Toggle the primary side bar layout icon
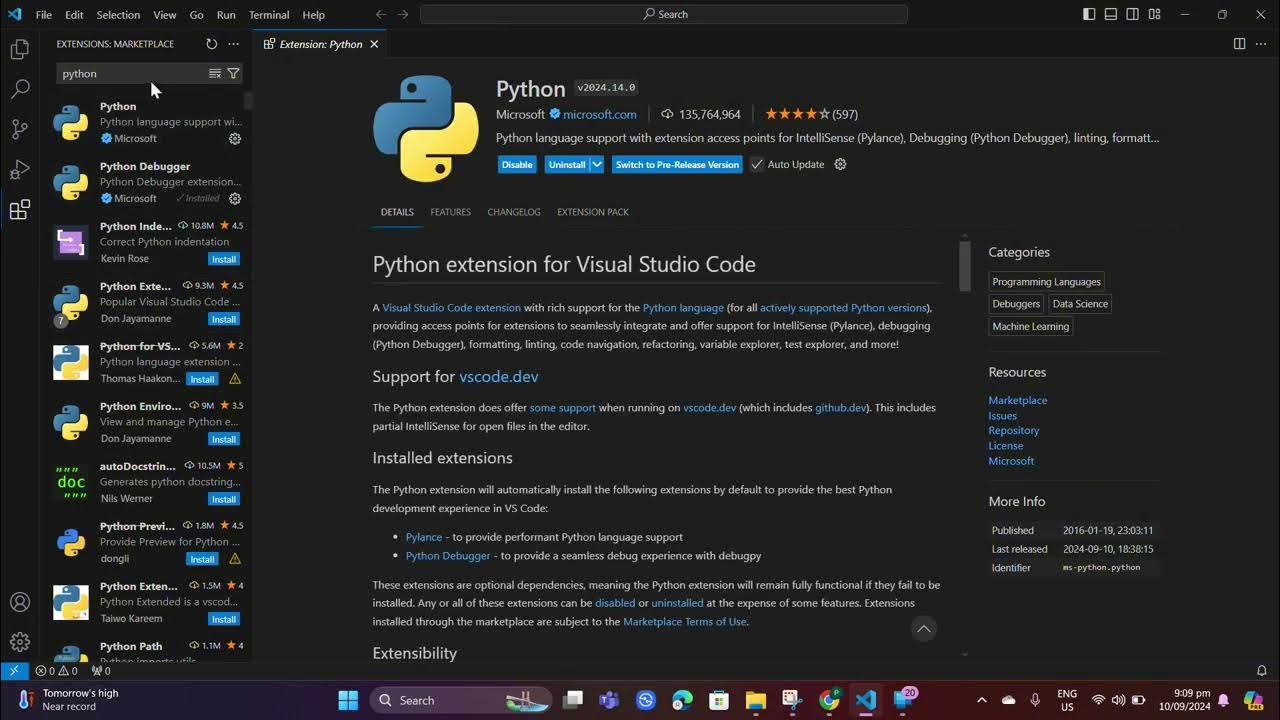The width and height of the screenshot is (1280, 720). (x=1089, y=14)
